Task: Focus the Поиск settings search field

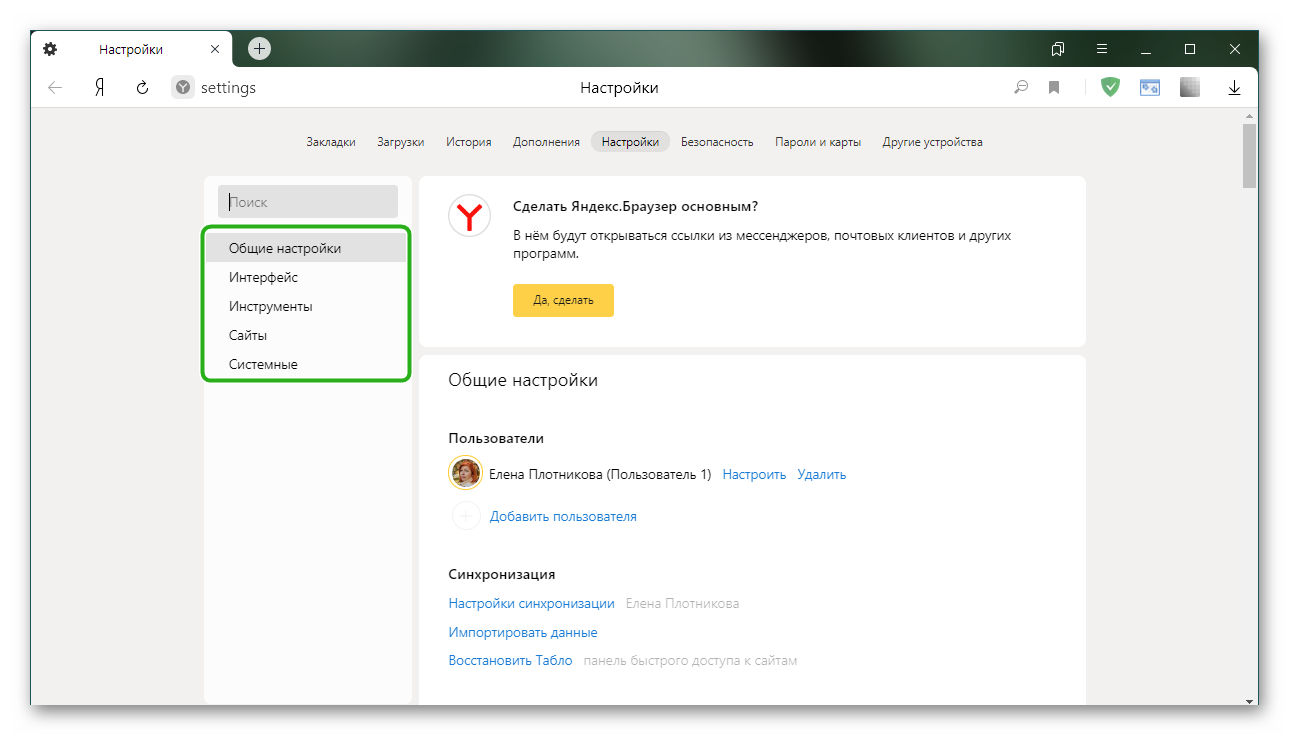Action: click(308, 202)
